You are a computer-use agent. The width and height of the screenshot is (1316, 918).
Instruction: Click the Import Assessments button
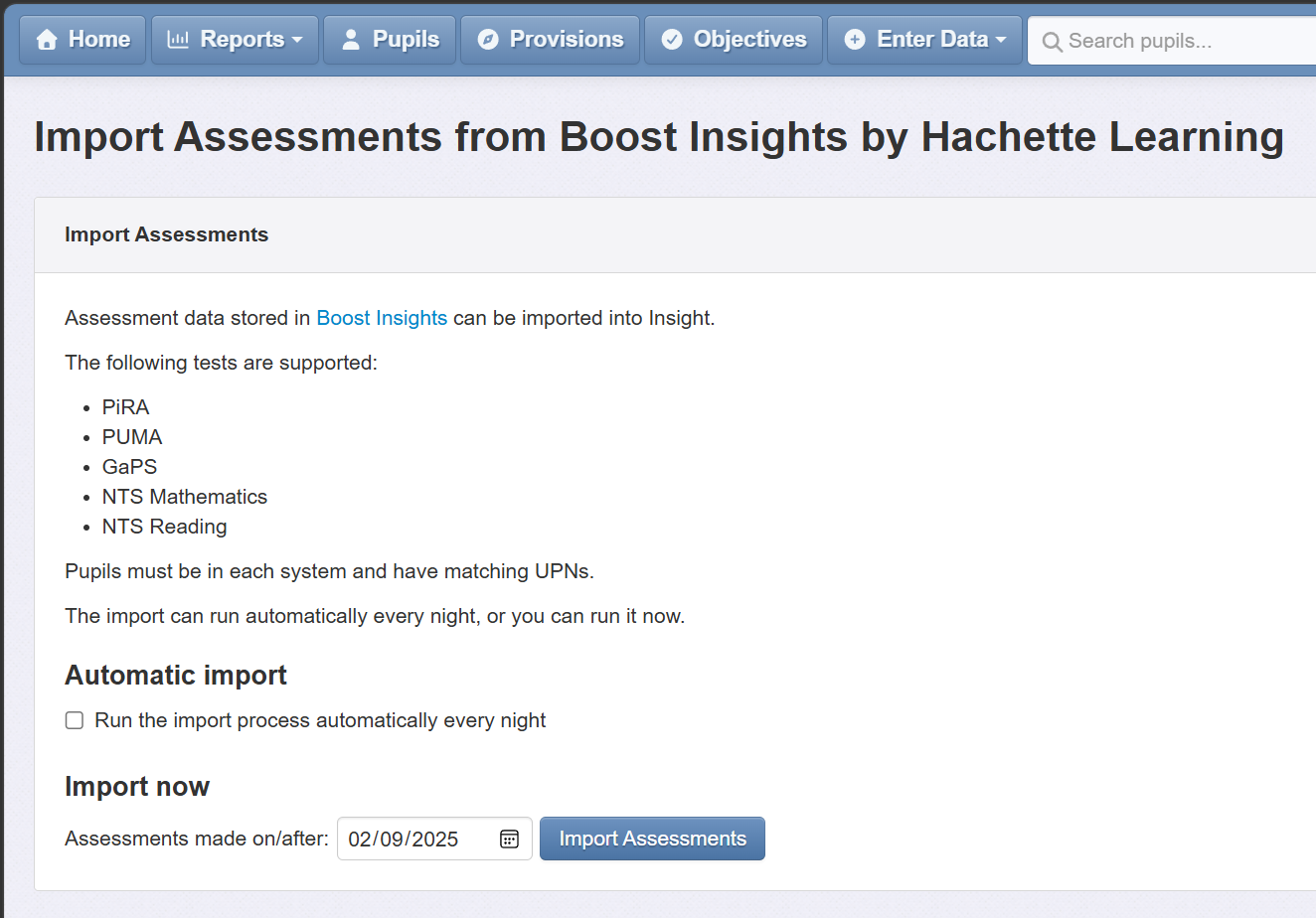pos(652,839)
